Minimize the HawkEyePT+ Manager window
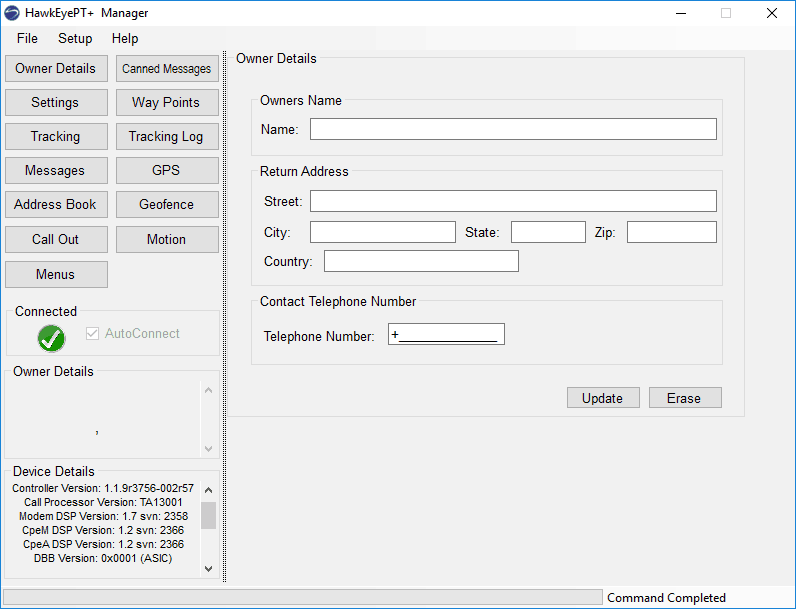Viewport: 796px width, 609px height. click(x=681, y=13)
